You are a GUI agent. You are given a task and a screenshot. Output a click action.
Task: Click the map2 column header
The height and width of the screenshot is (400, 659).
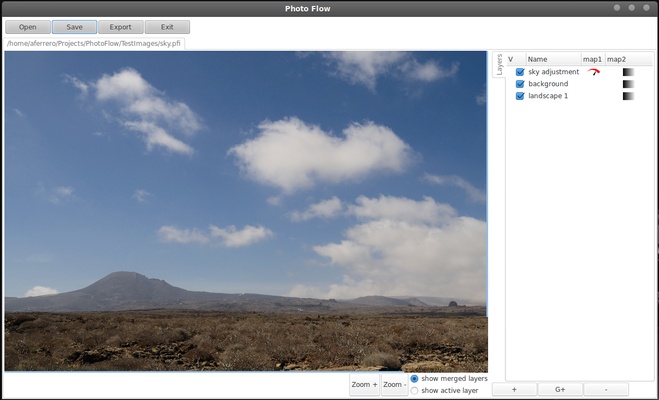[x=629, y=59]
